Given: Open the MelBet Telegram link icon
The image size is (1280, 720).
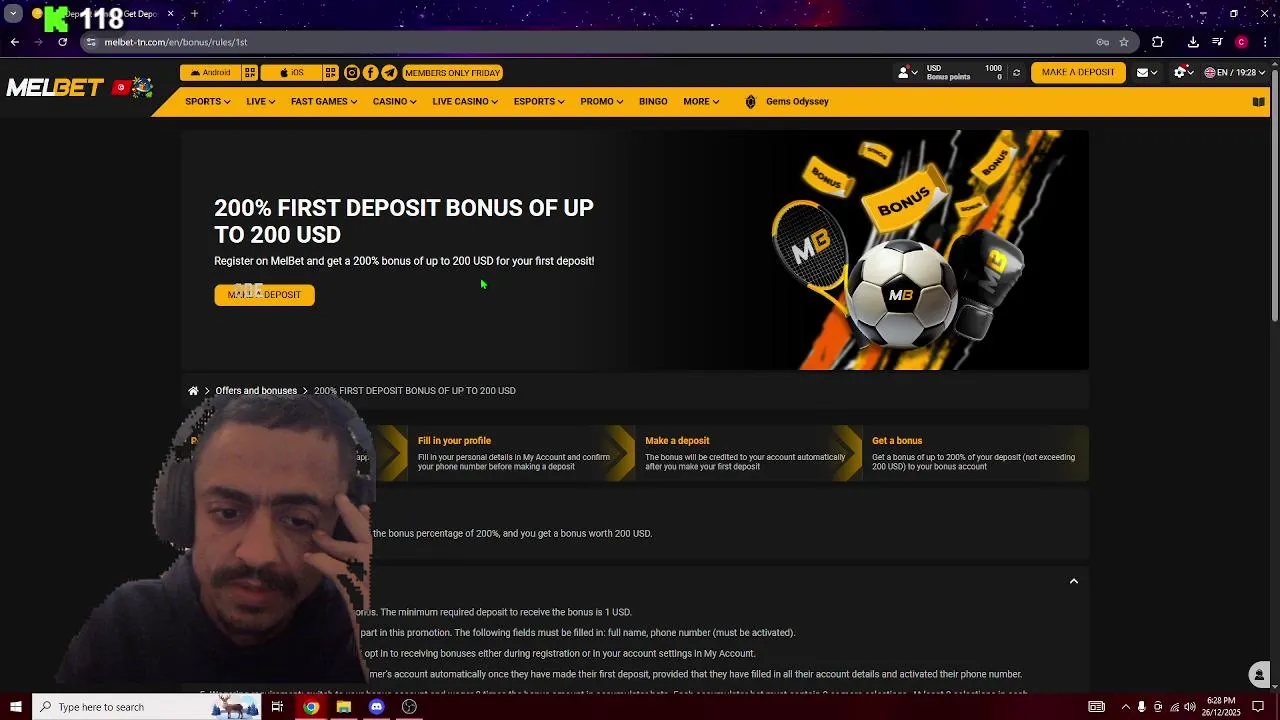Looking at the screenshot, I should click(x=390, y=73).
